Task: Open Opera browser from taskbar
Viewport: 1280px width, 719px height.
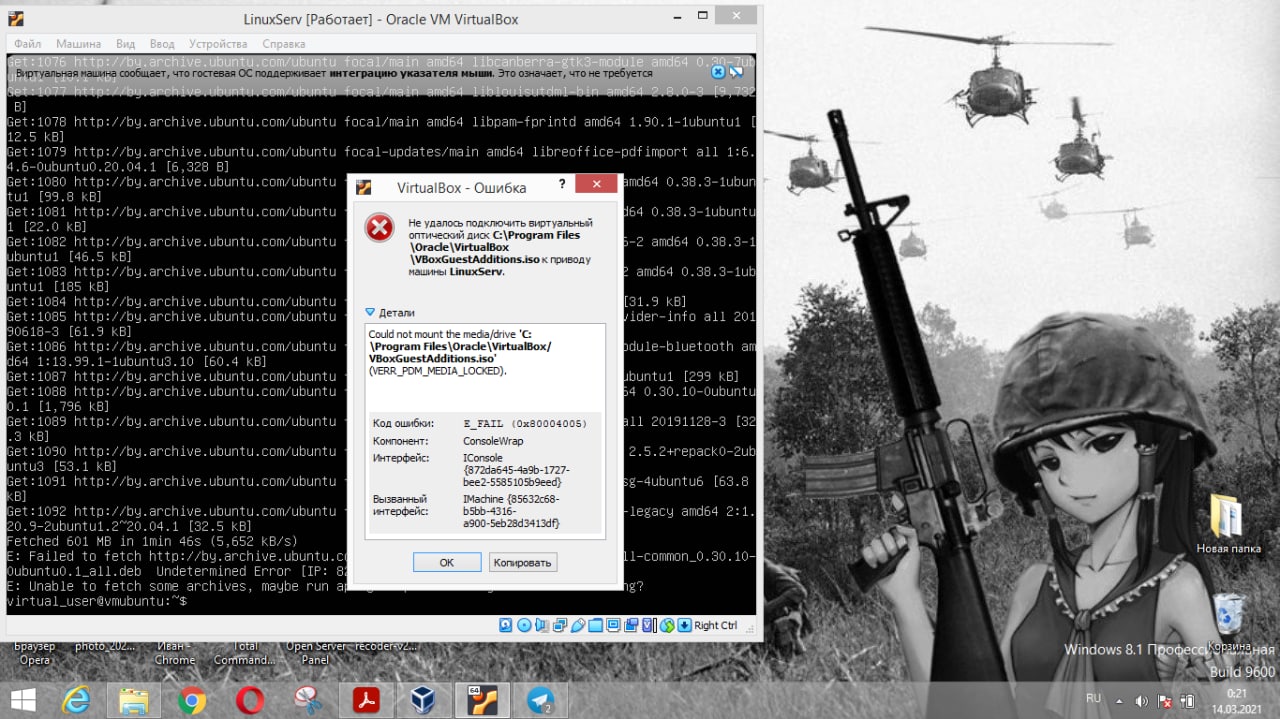Action: pyautogui.click(x=250, y=699)
